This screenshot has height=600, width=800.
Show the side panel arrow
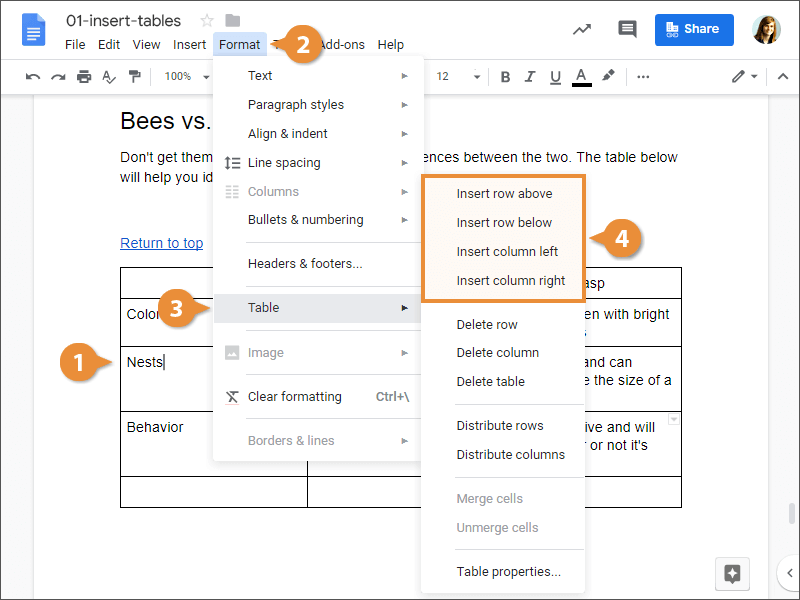click(789, 572)
